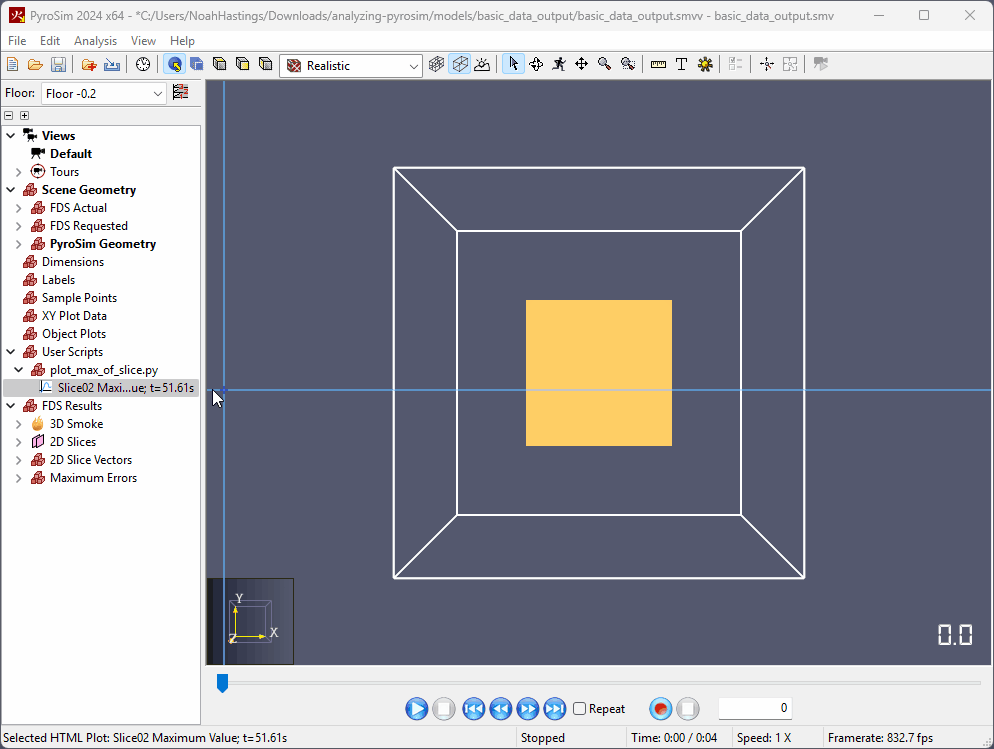Click the Open folder toolbar icon
The image size is (994, 749).
pos(36,65)
